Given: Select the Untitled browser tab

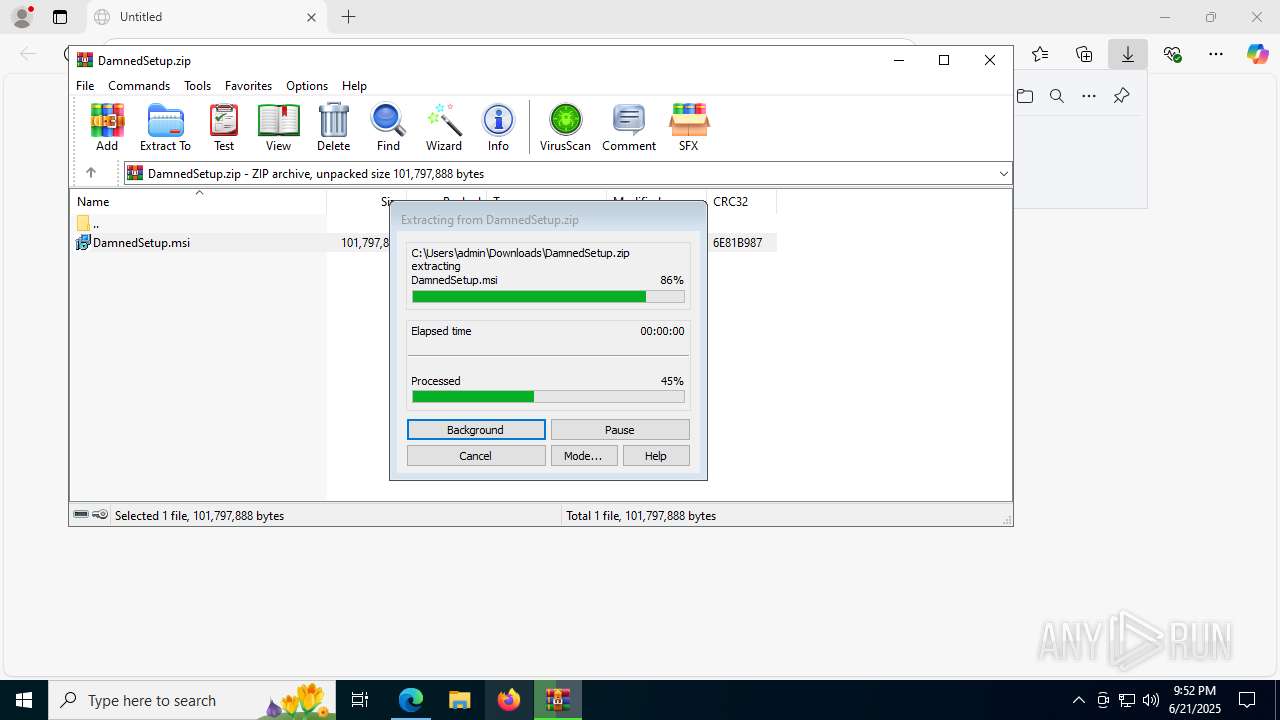Looking at the screenshot, I should (207, 17).
